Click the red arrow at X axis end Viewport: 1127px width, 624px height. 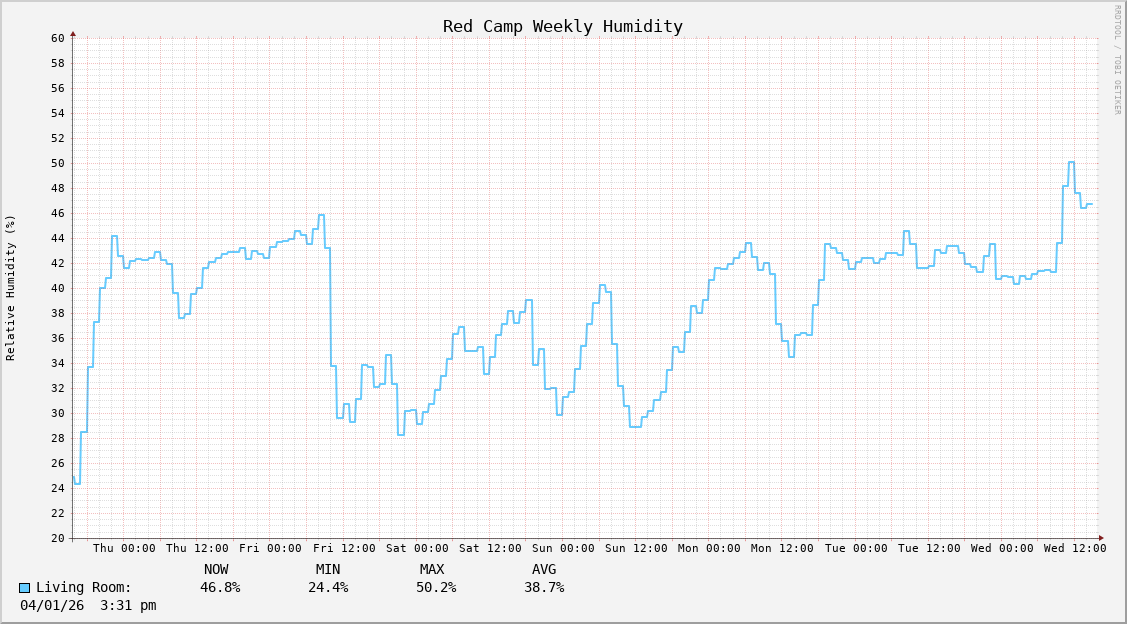(x=1101, y=538)
